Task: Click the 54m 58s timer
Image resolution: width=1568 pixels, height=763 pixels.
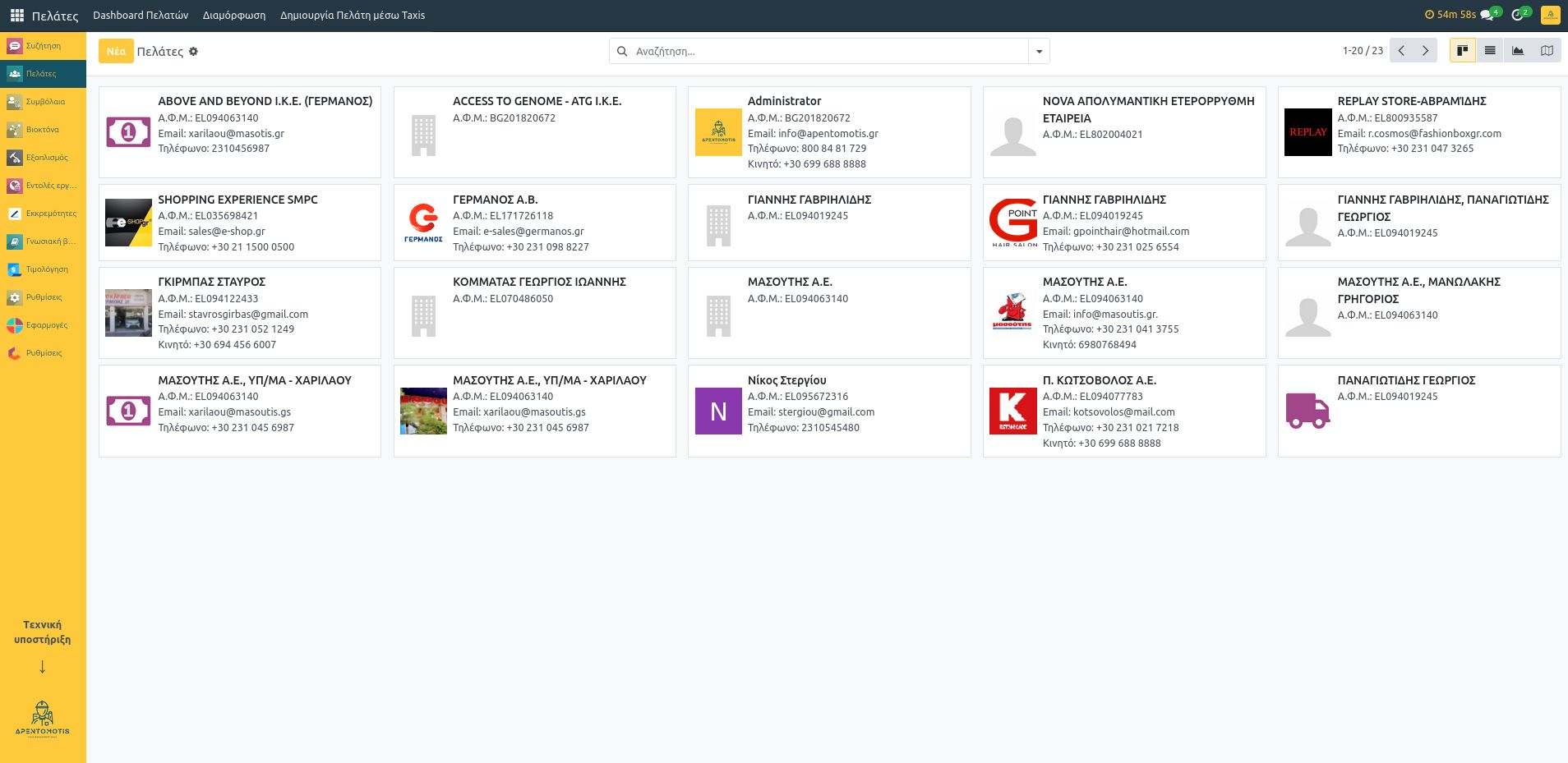Action: tap(1450, 15)
